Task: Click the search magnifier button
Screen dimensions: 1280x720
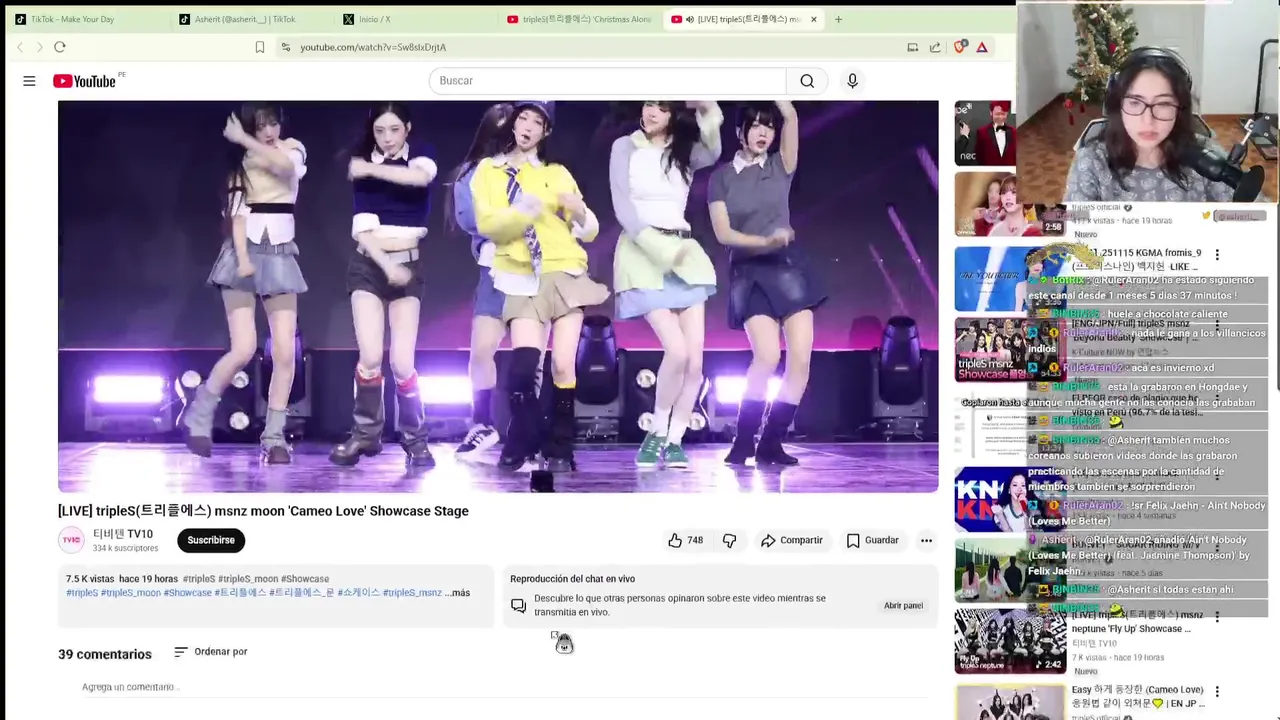Action: point(807,81)
